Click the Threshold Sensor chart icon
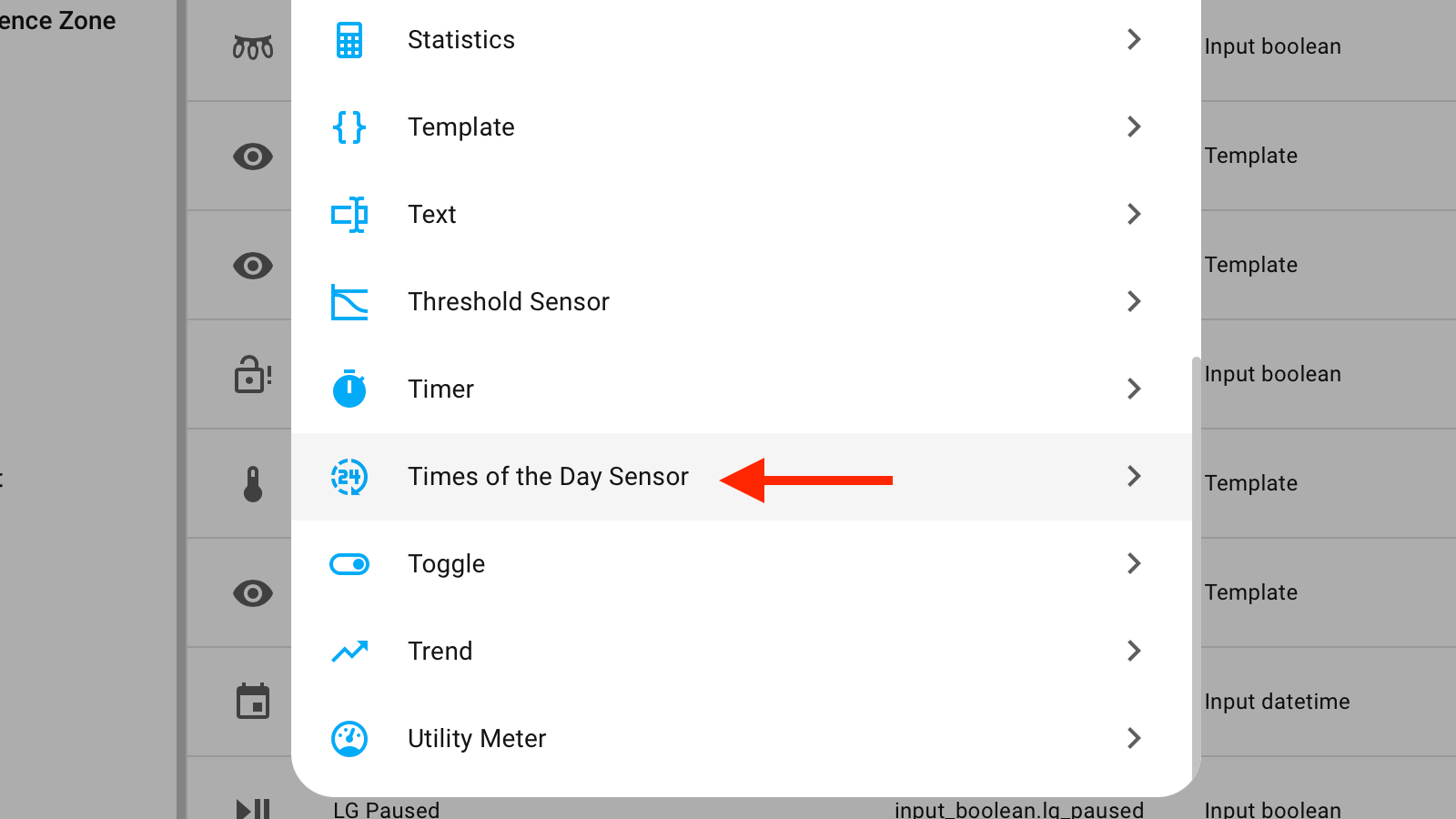Image resolution: width=1456 pixels, height=819 pixels. pyautogui.click(x=349, y=302)
